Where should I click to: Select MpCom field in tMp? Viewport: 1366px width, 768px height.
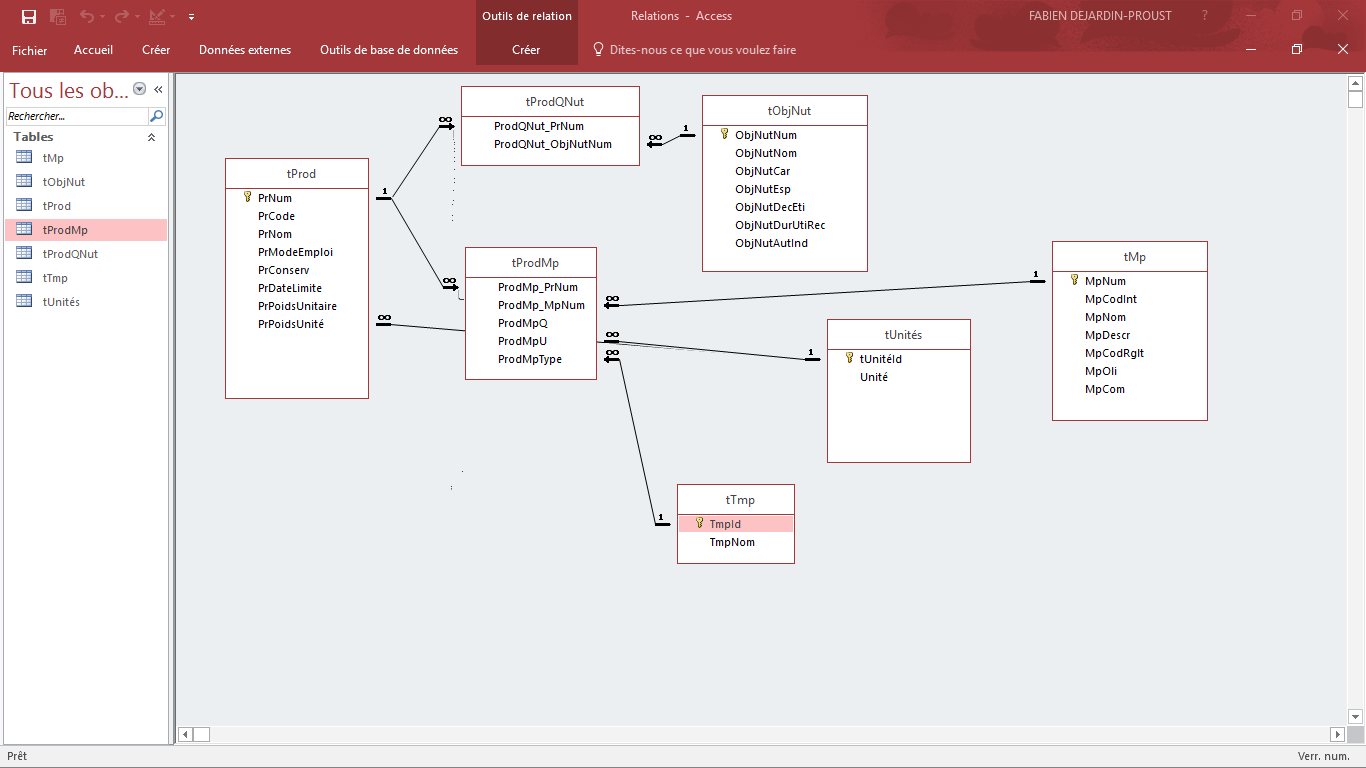point(1105,389)
